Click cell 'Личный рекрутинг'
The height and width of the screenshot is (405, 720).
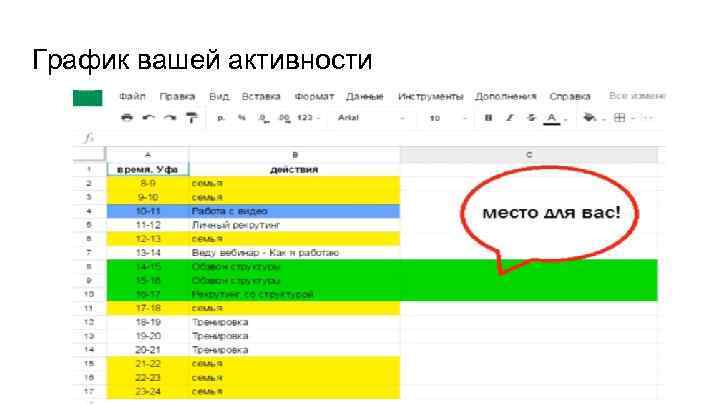click(x=294, y=225)
